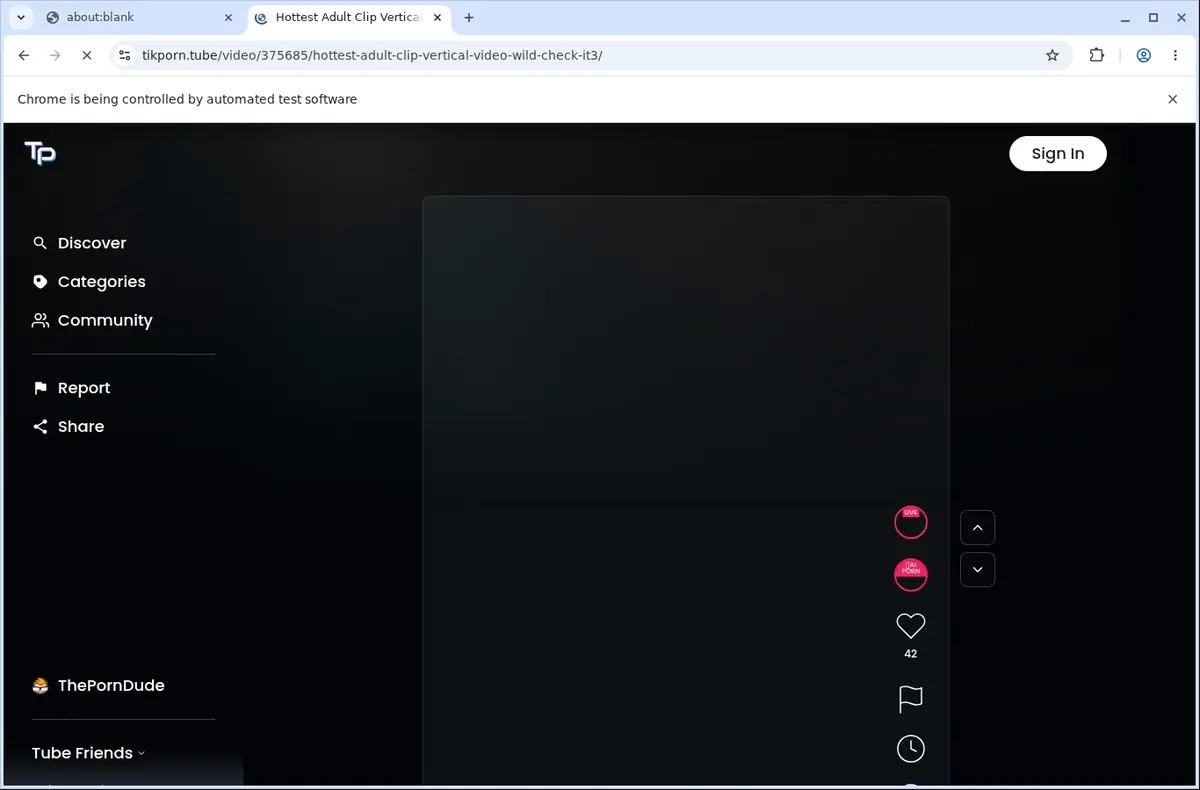Open the Chrome tab search dropdown

(x=21, y=17)
